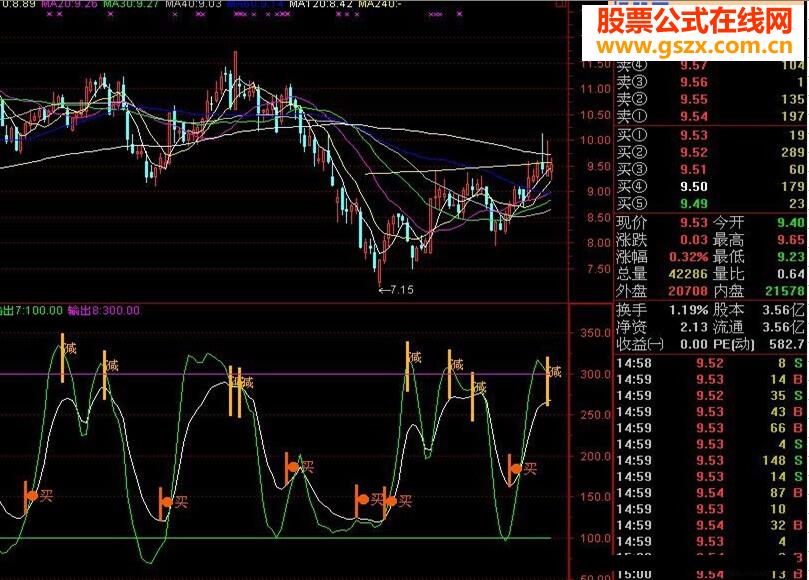Click the 7.15 lowest price marker
This screenshot has height=580, width=809.
pos(396,290)
